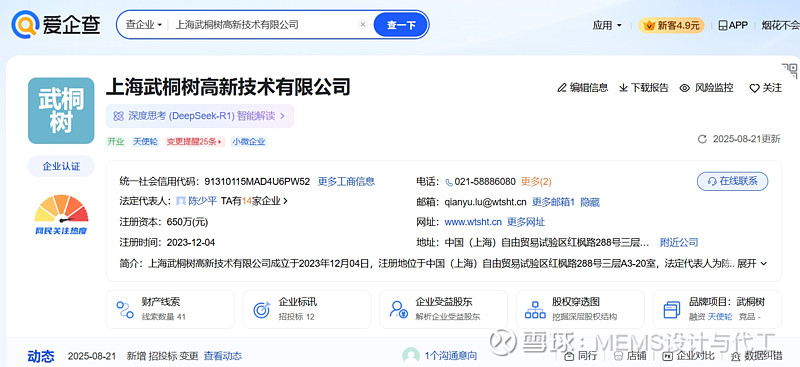Click the phone icon next to 021-58886080
This screenshot has width=800, height=367.
click(x=449, y=182)
